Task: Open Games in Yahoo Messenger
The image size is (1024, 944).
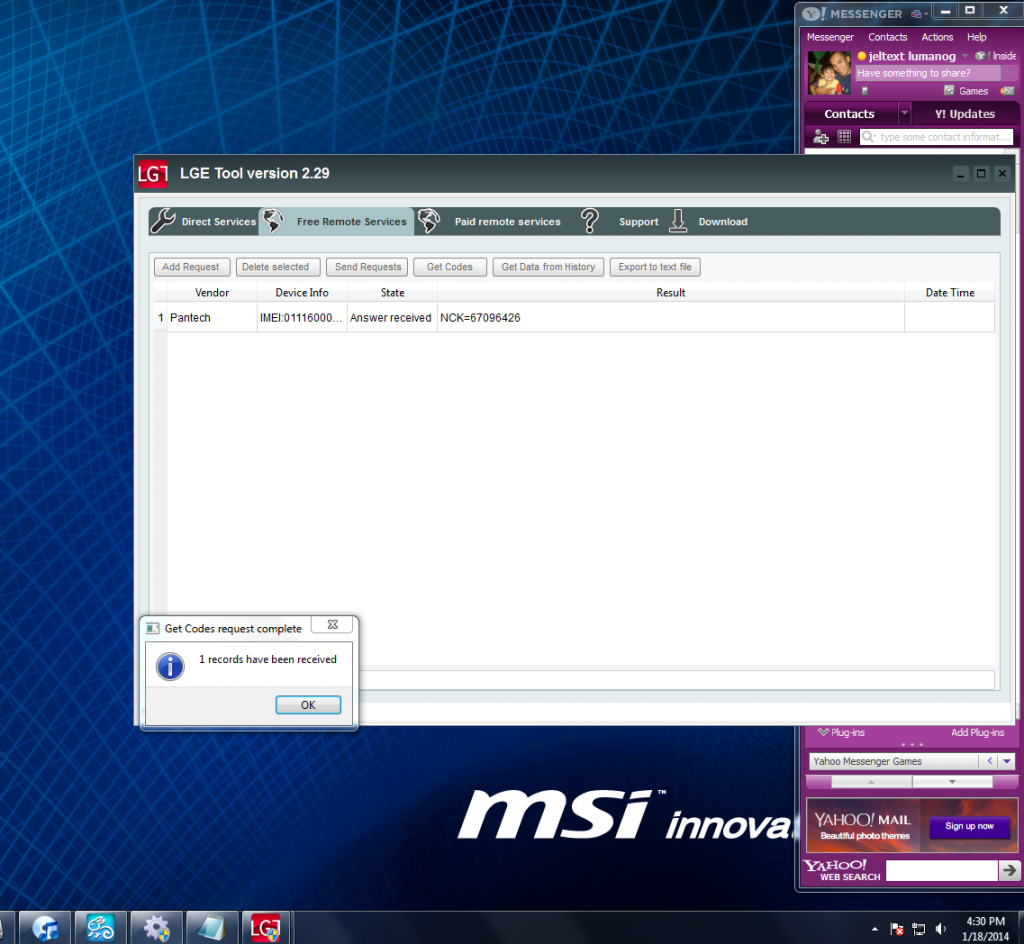Action: [966, 91]
